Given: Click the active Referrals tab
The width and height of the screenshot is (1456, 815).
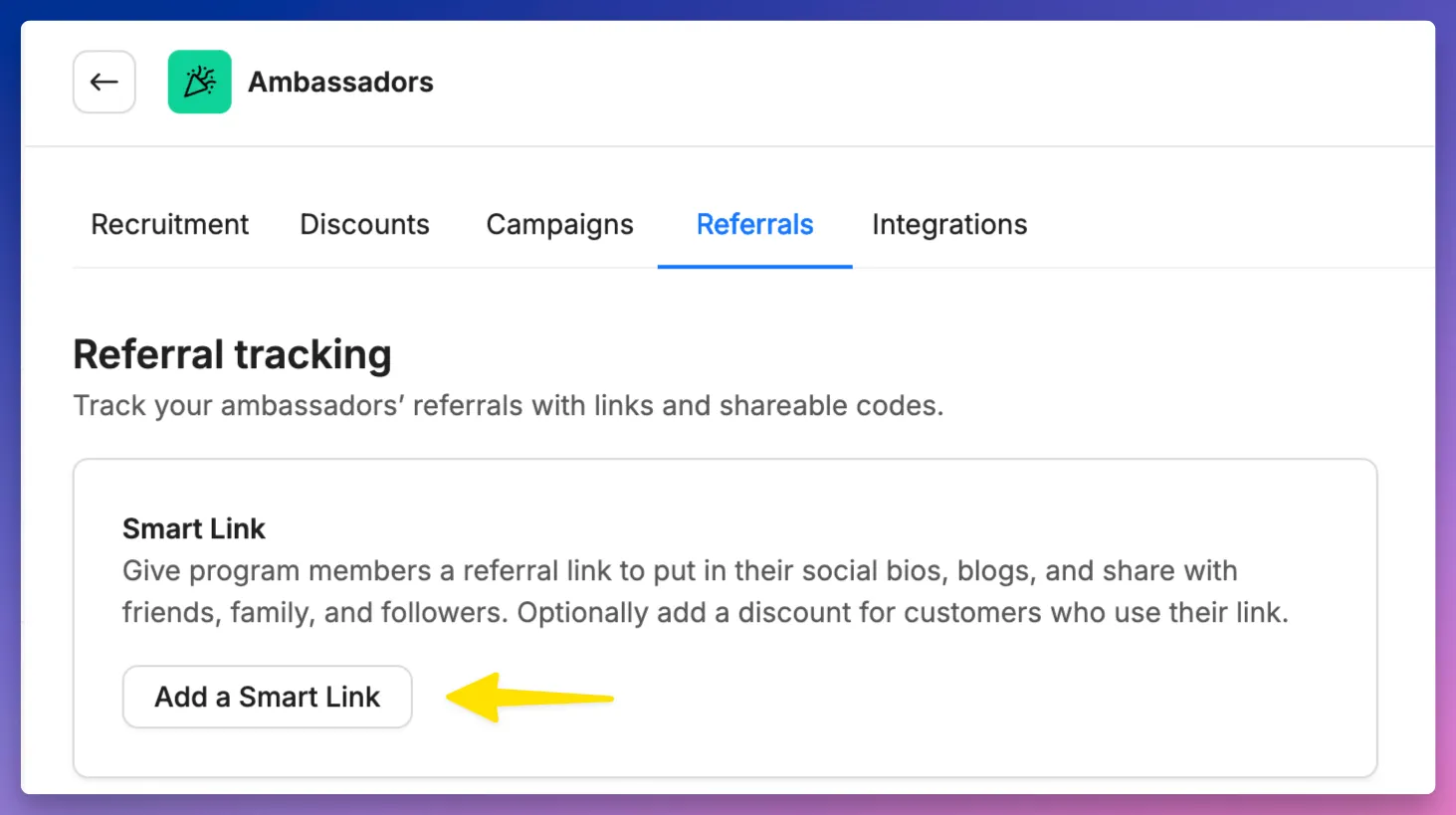Looking at the screenshot, I should (x=755, y=225).
